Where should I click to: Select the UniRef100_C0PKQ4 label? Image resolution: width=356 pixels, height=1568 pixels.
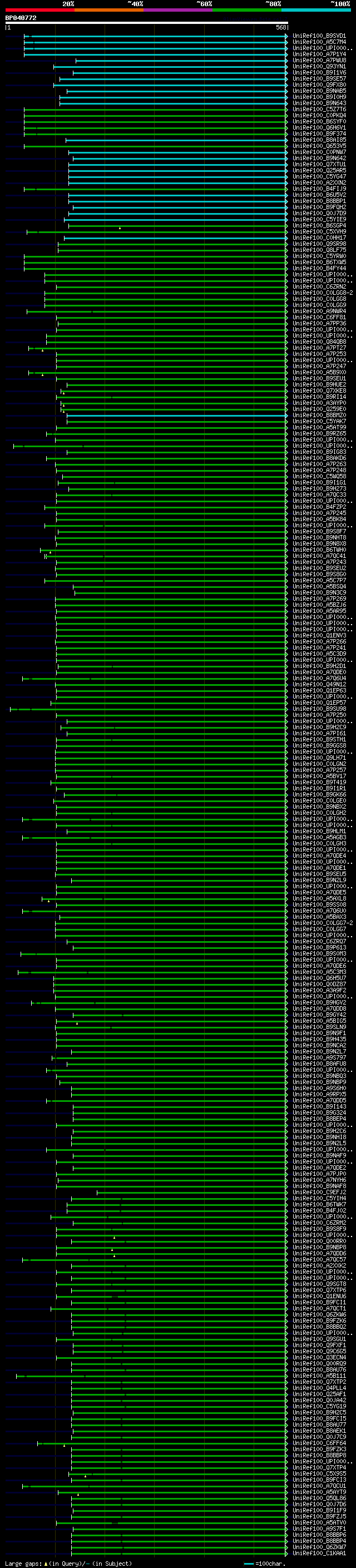point(319,116)
